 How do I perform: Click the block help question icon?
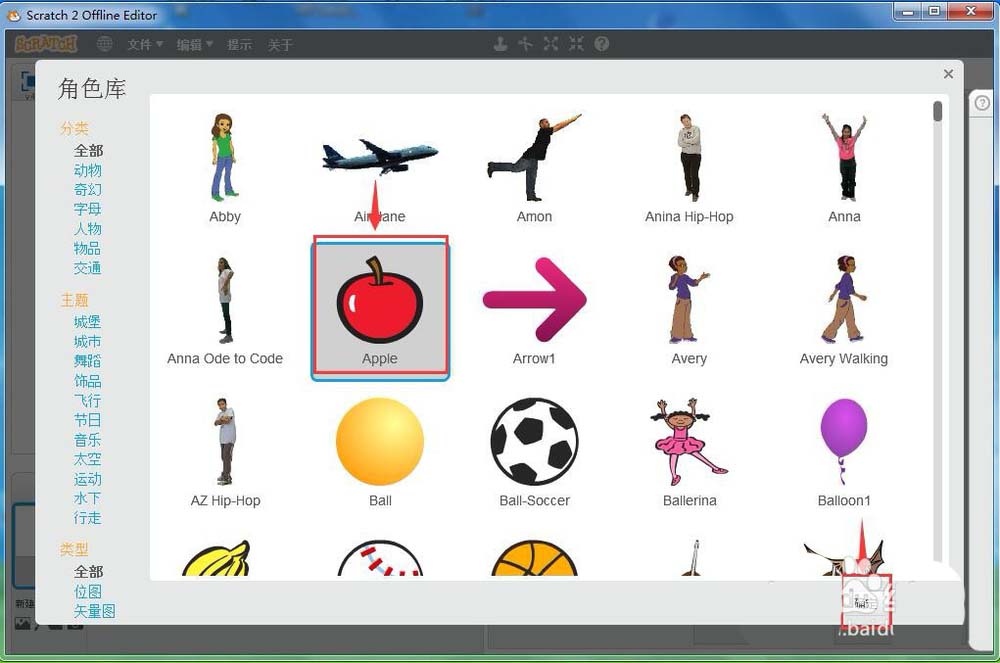click(601, 43)
